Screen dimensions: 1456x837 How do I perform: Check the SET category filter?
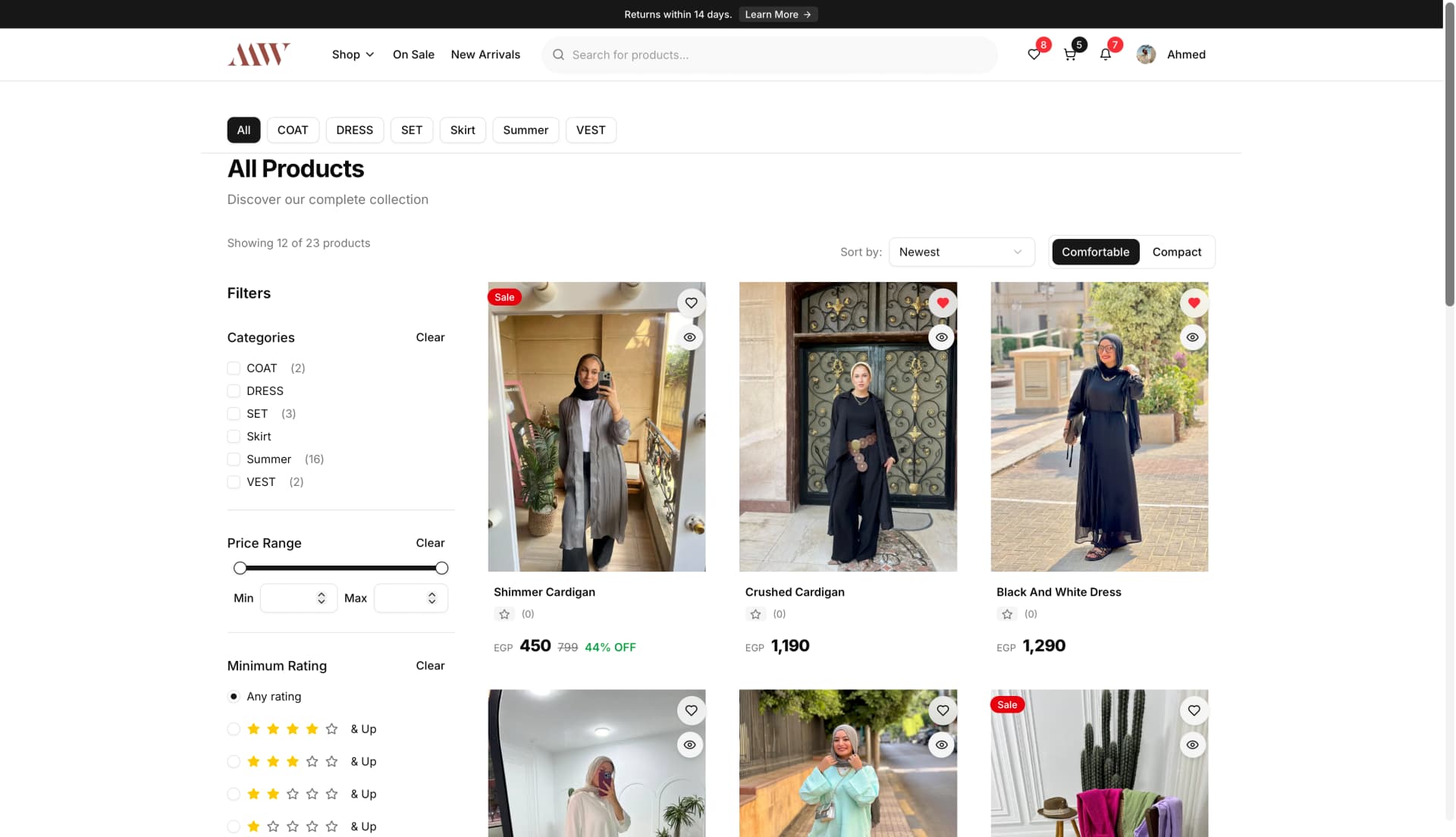234,414
